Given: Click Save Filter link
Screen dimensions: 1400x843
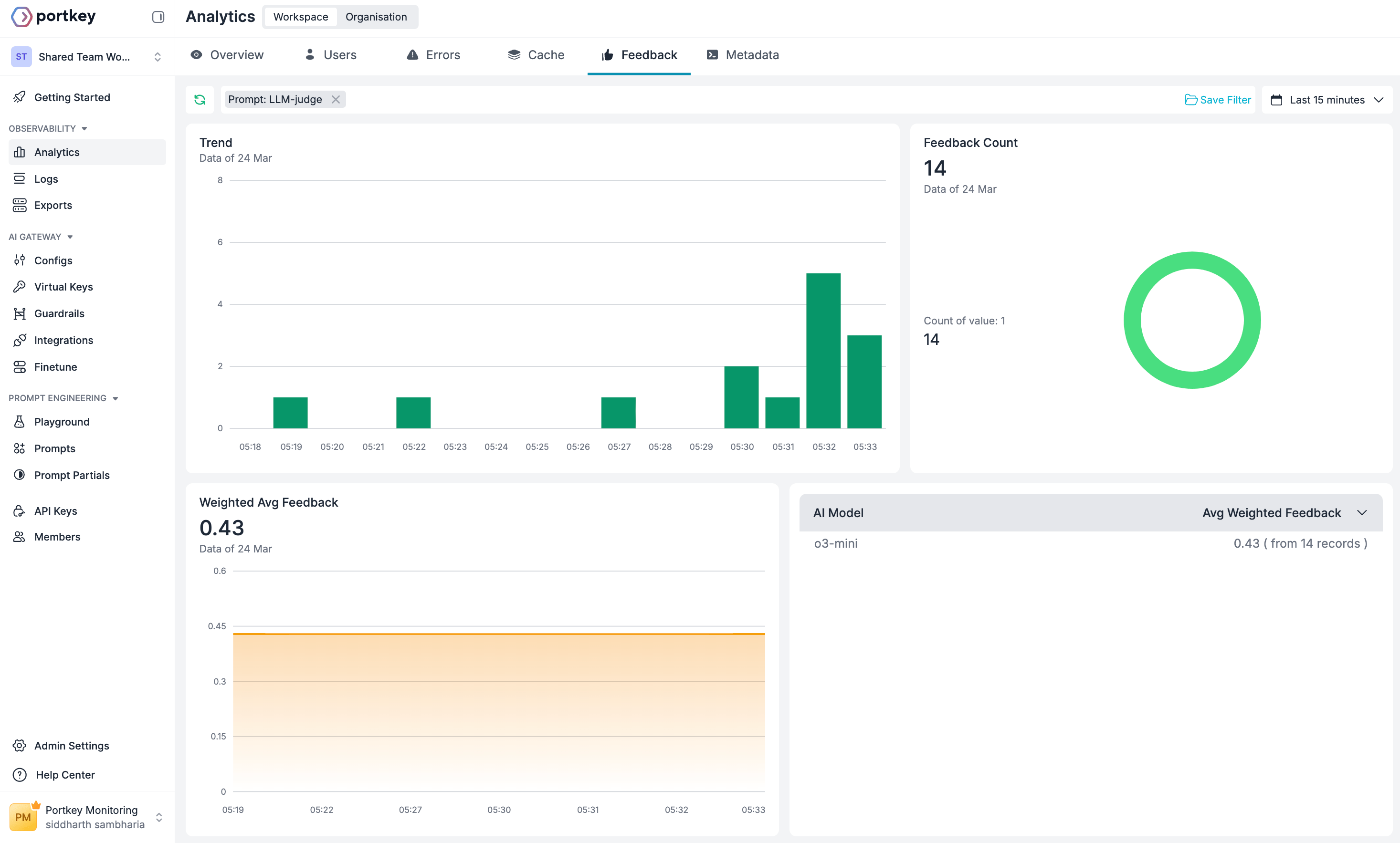Looking at the screenshot, I should tap(1218, 99).
